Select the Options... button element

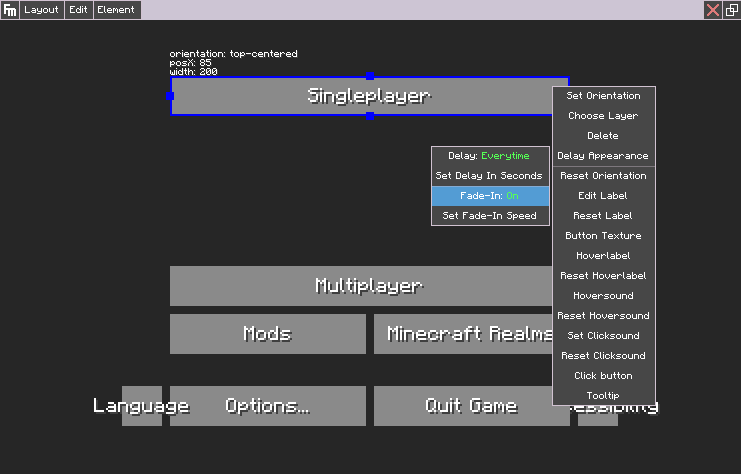pyautogui.click(x=267, y=406)
